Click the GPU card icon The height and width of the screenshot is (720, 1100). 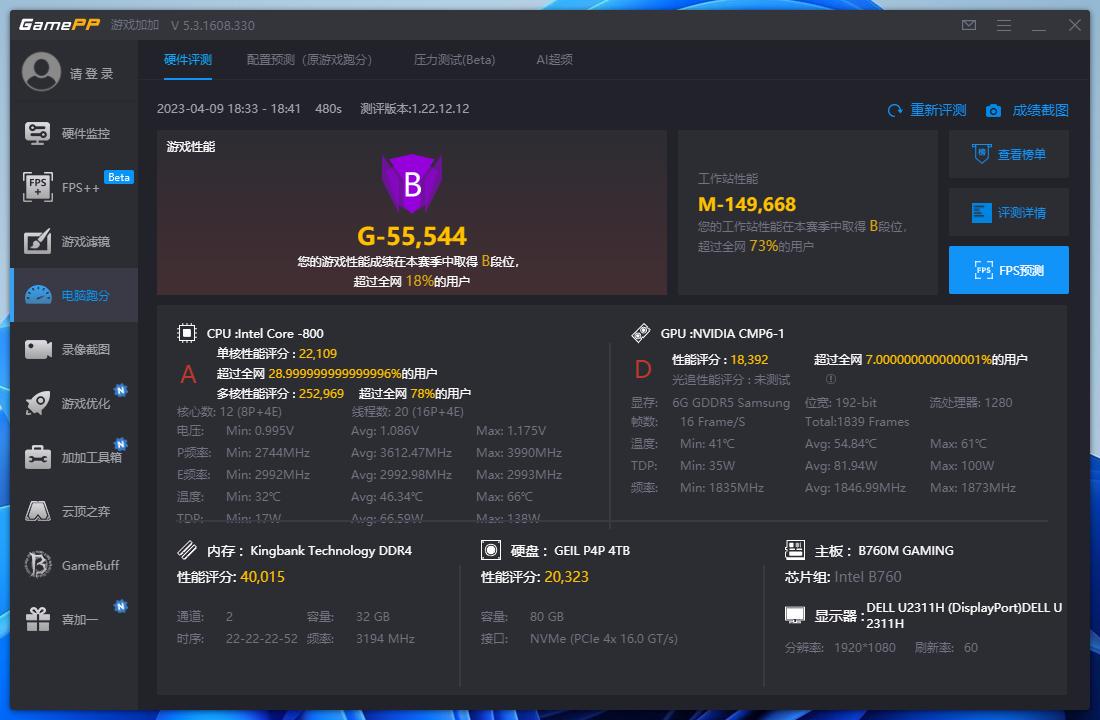click(x=640, y=333)
